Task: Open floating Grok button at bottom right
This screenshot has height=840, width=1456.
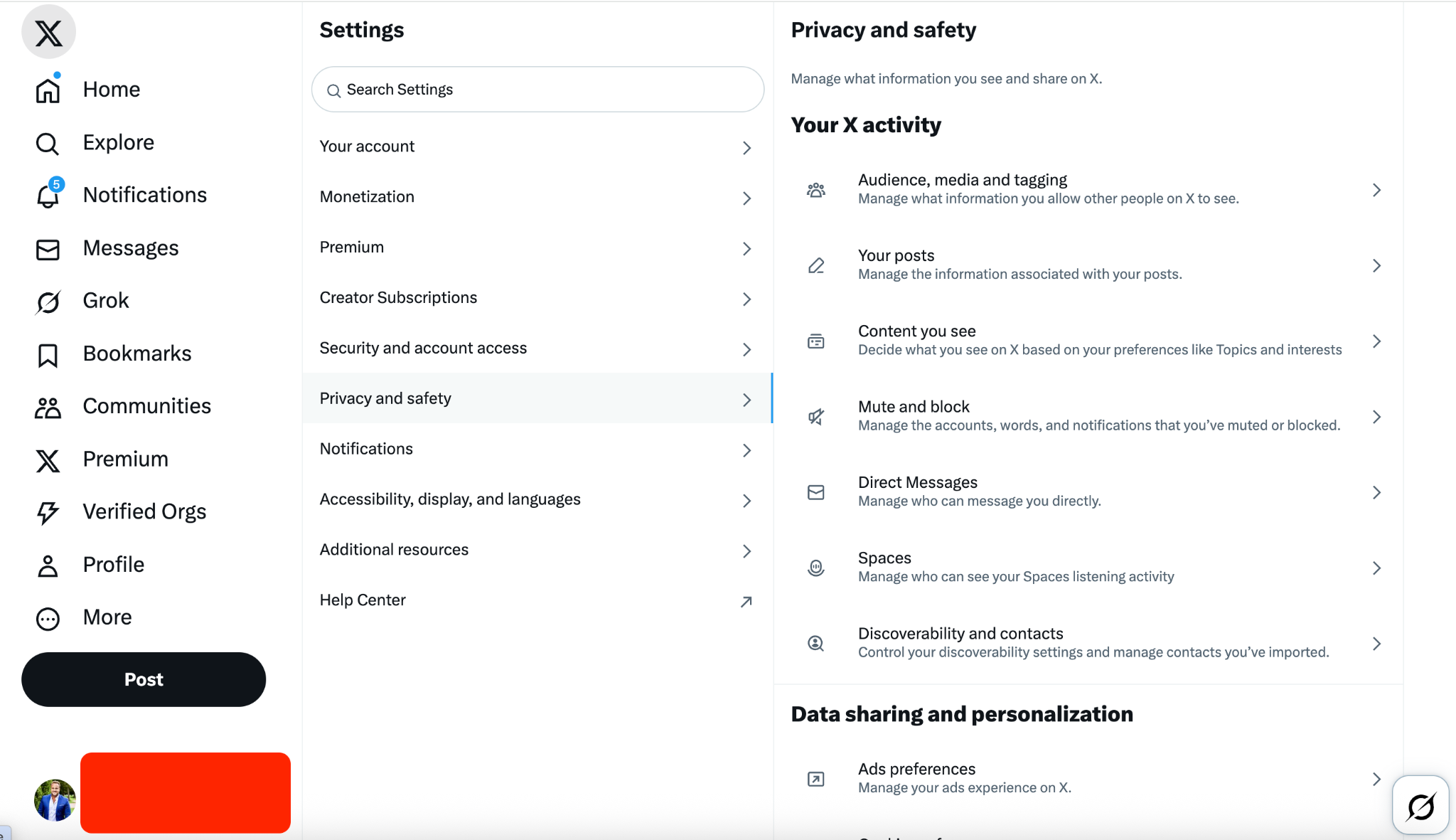Action: (x=1420, y=805)
